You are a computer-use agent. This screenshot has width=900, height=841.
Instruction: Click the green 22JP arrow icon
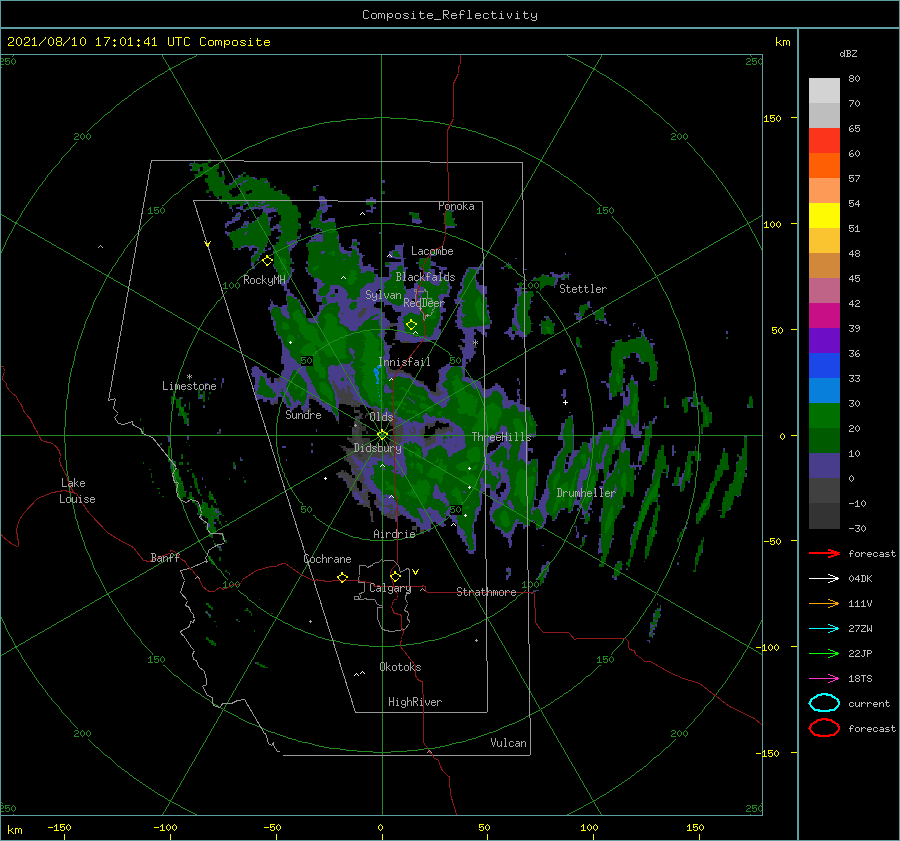824,653
